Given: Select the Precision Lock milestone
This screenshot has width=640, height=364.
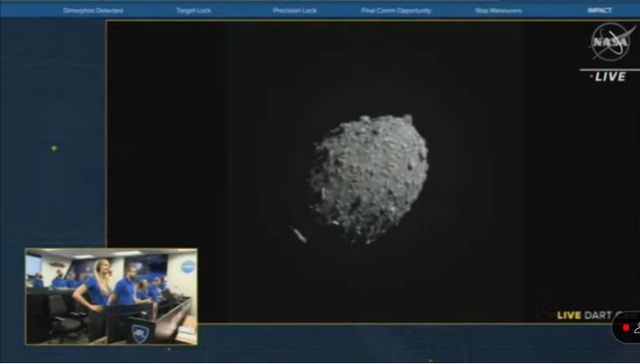Looking at the screenshot, I should click(295, 11).
